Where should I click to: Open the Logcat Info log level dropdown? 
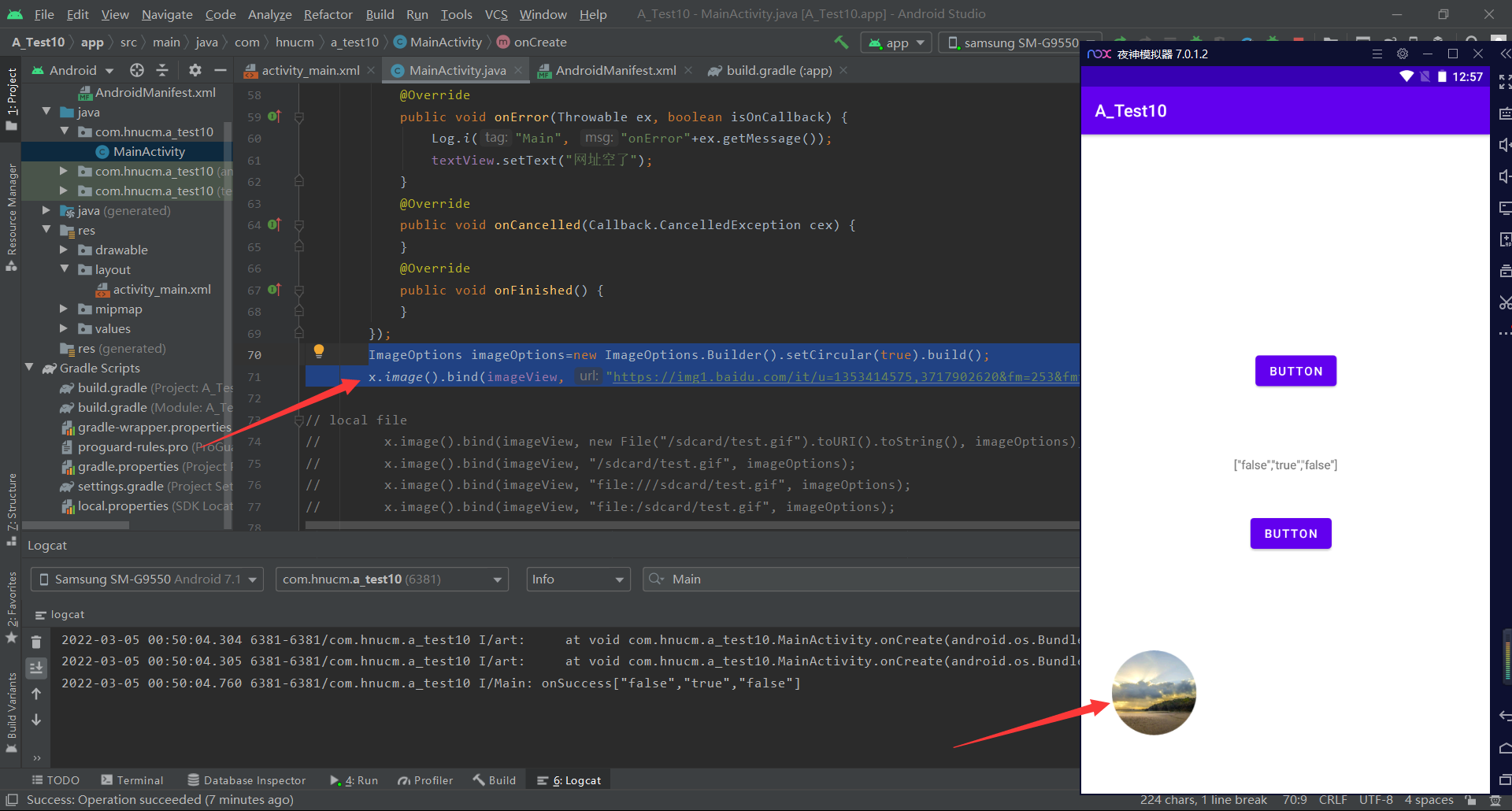tap(579, 580)
